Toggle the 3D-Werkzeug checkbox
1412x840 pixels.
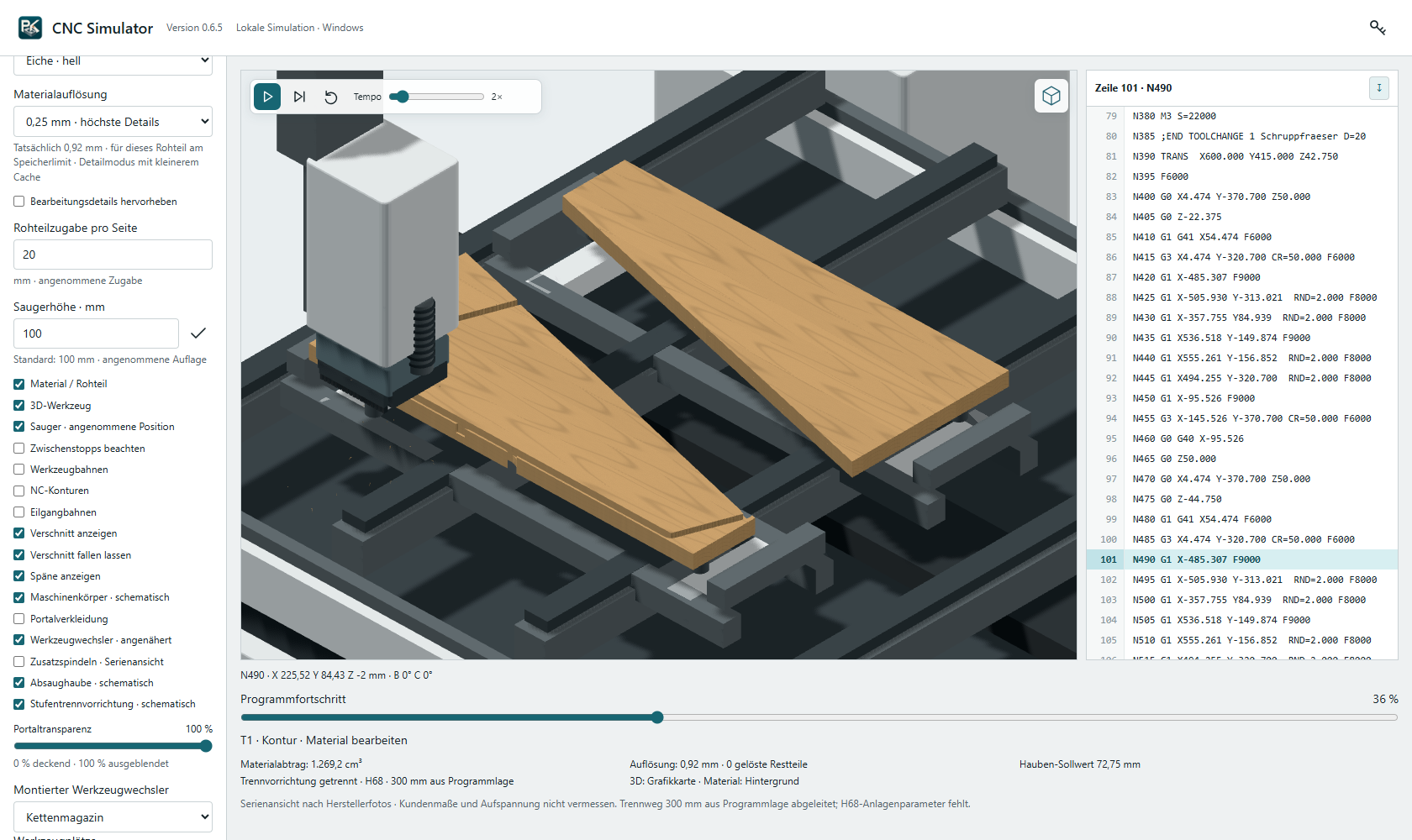click(x=18, y=406)
